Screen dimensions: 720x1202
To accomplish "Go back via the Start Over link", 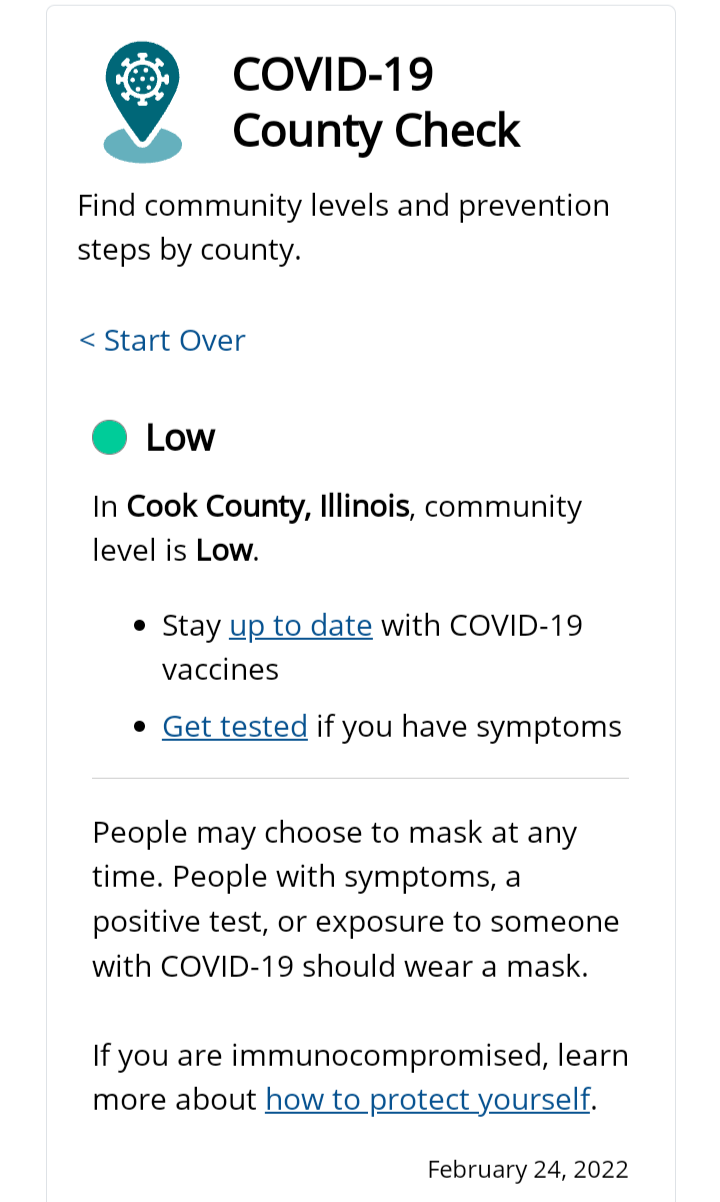I will pyautogui.click(x=162, y=340).
